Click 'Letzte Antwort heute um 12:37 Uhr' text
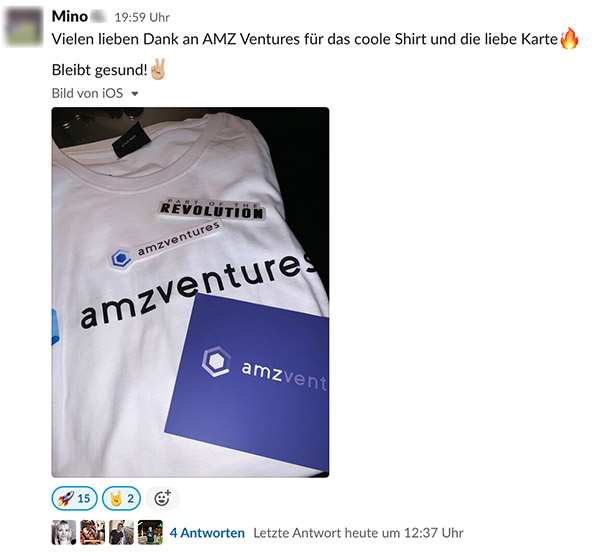600x556 pixels. (358, 533)
